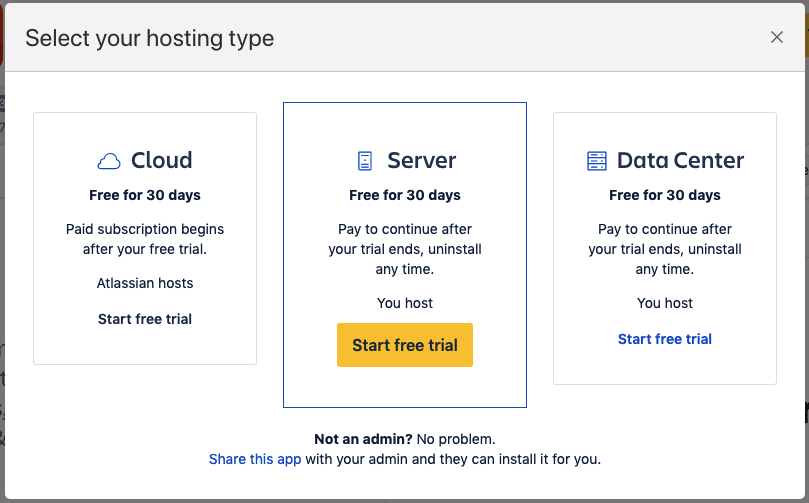This screenshot has width=809, height=503.
Task: Open the Share this app link
Action: tap(253, 460)
